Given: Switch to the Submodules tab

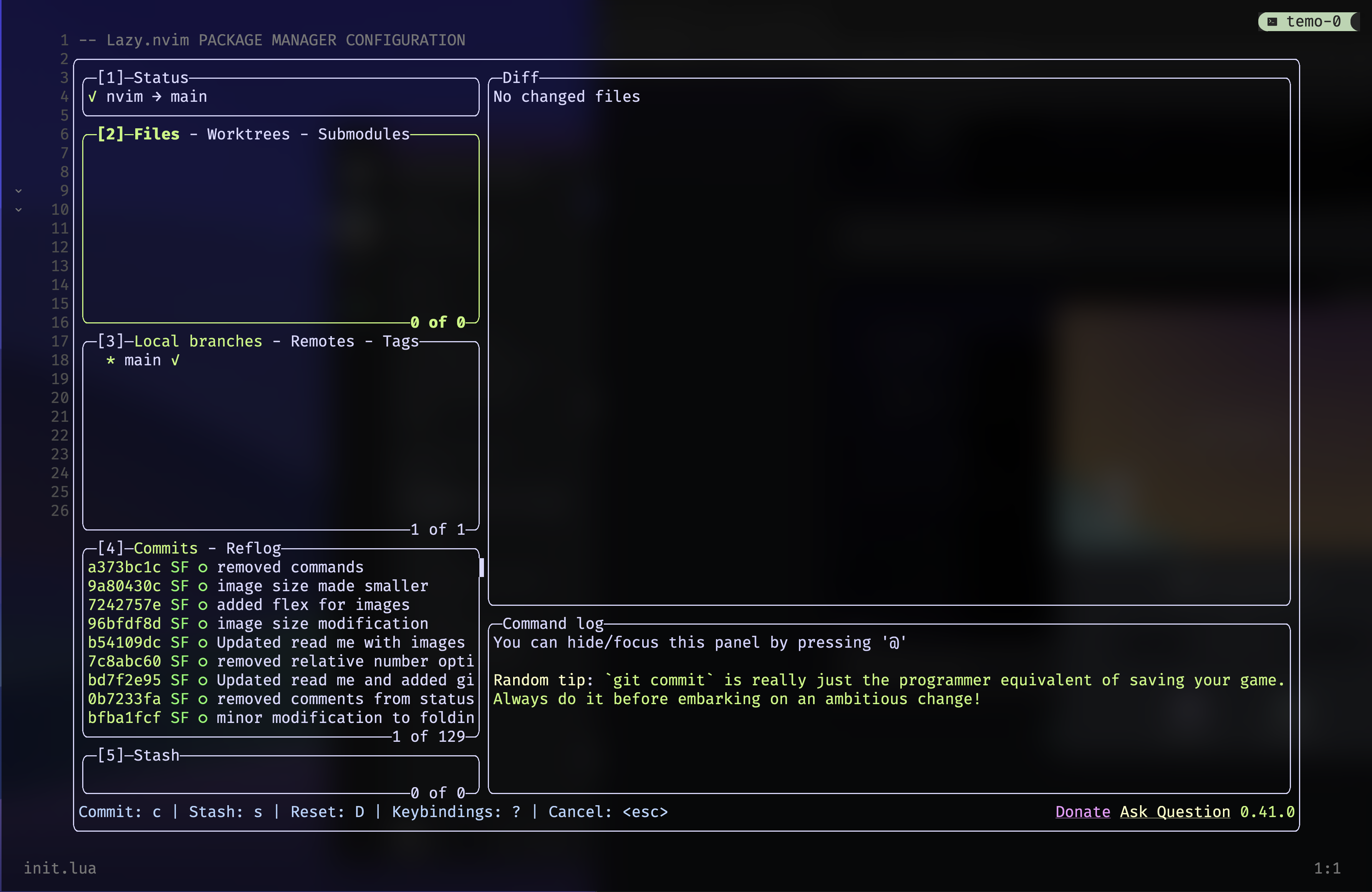Looking at the screenshot, I should (x=363, y=134).
